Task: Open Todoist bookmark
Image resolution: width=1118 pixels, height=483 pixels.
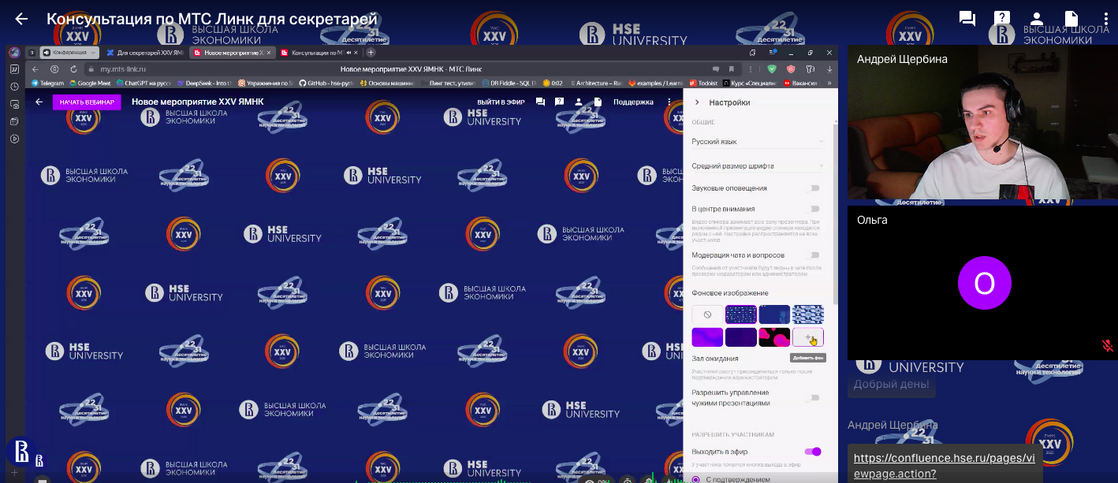Action: (702, 83)
